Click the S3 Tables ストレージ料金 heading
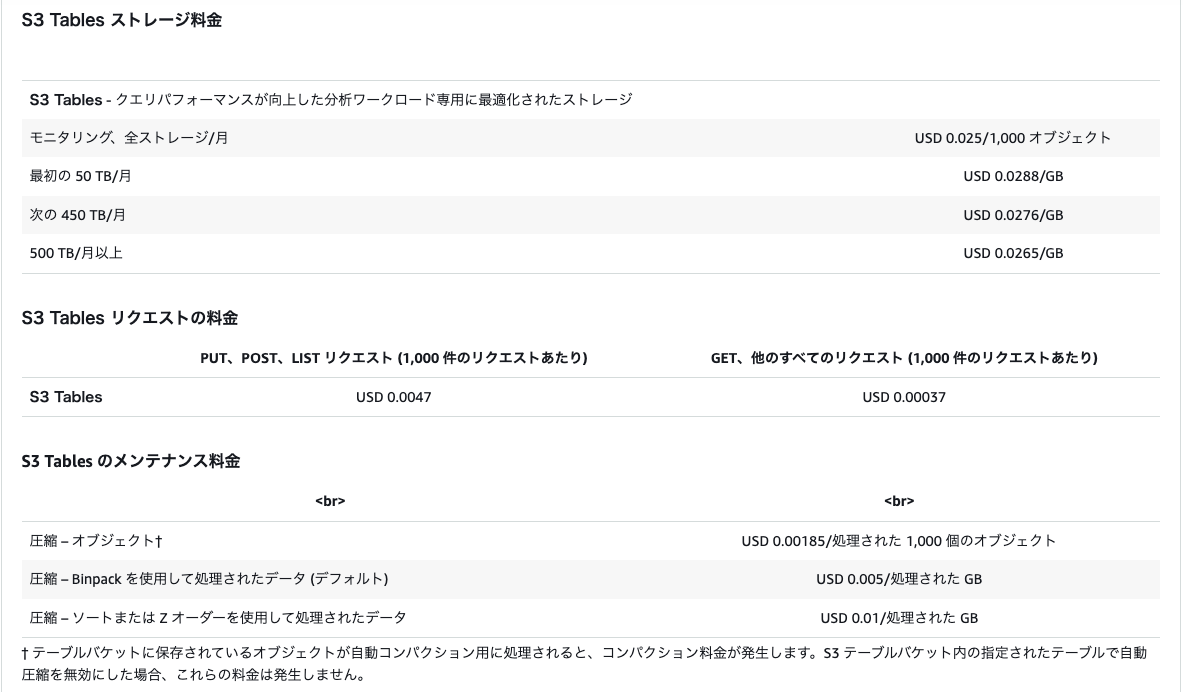This screenshot has height=692, width=1183. coord(121,20)
